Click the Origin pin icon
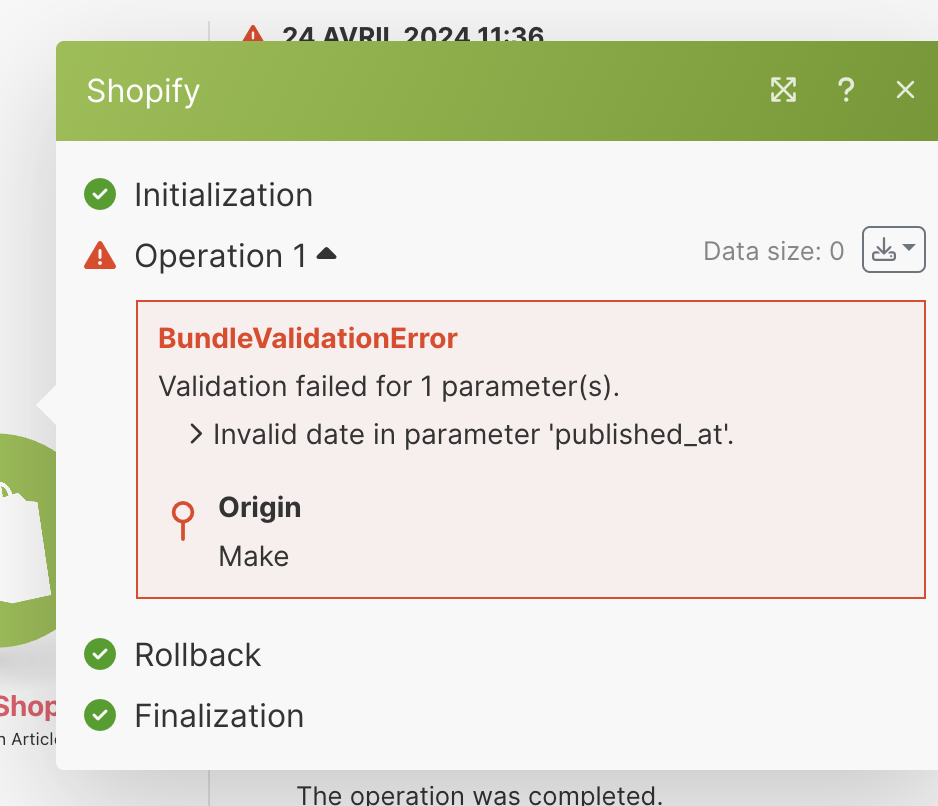Viewport: 938px width, 806px height. [x=183, y=520]
